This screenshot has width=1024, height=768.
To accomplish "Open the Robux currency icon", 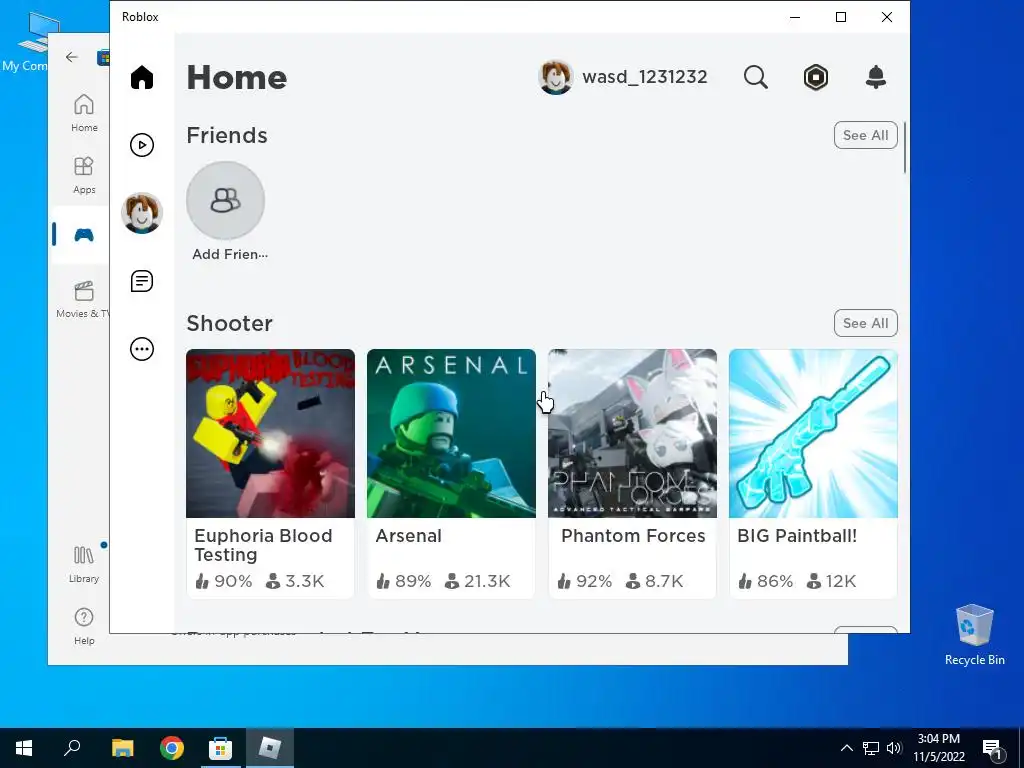I will (x=816, y=77).
